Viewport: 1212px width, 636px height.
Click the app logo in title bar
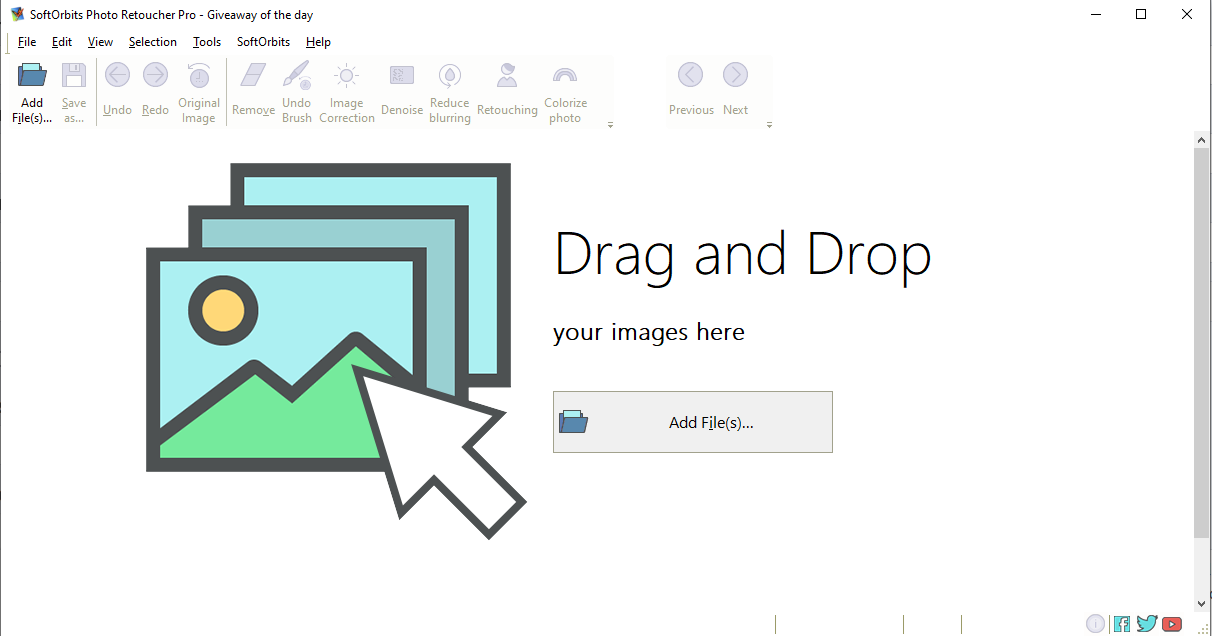pos(17,14)
